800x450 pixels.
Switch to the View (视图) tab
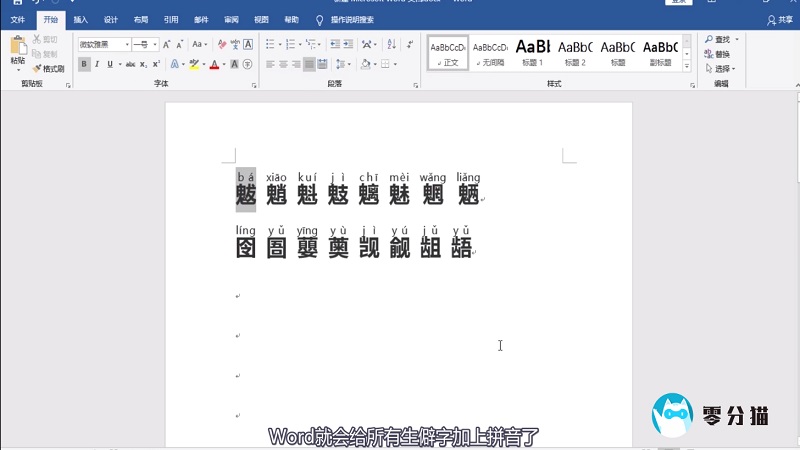[261, 20]
